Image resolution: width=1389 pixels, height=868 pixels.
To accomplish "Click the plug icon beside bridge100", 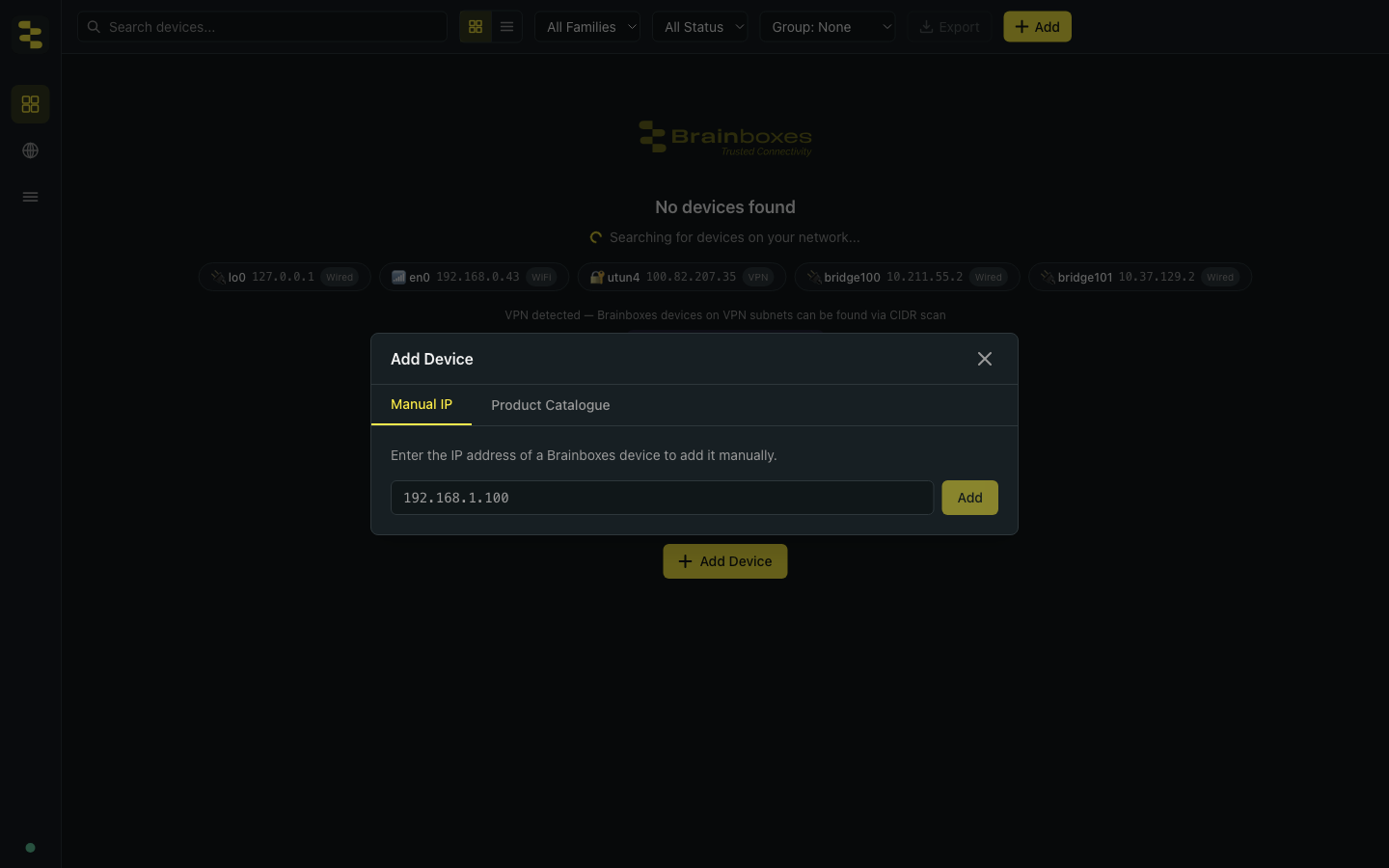I will (814, 277).
